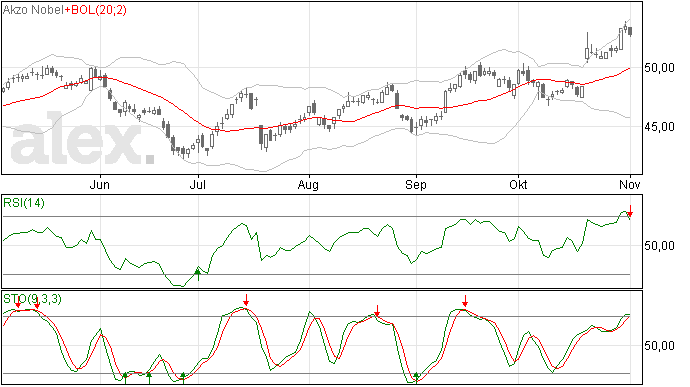Select the Okt month label on the time axis
The height and width of the screenshot is (387, 690).
518,185
